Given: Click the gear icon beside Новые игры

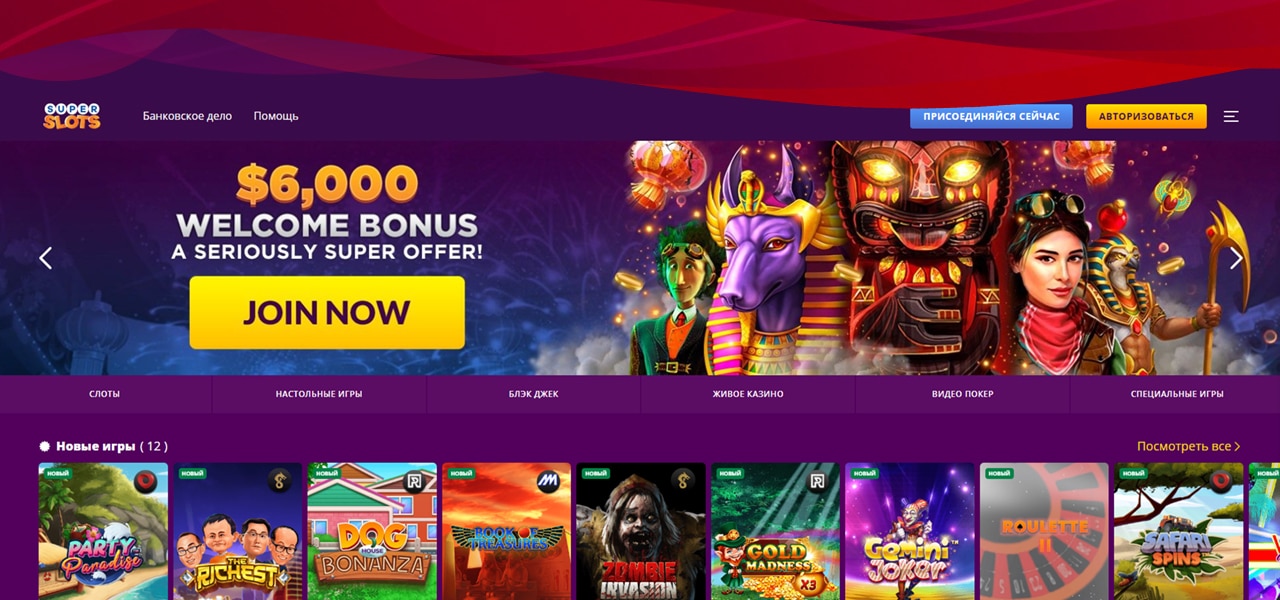Looking at the screenshot, I should coord(44,446).
